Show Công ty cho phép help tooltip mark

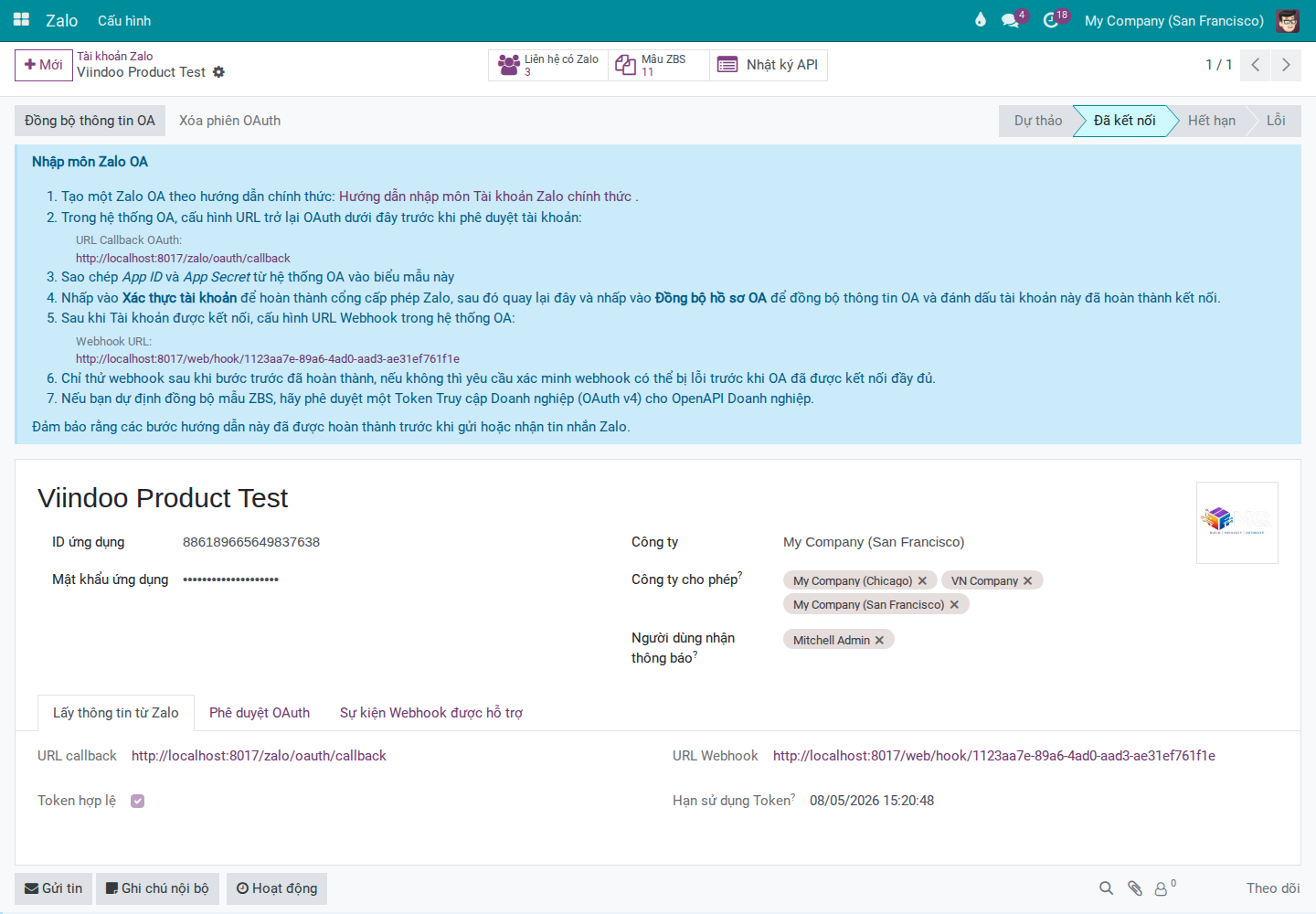[740, 575]
